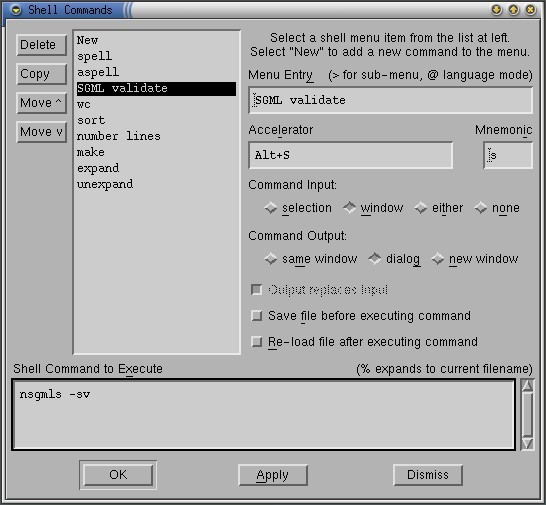Click the scrollbar up arrow in command box
546x505 pixels.
click(x=527, y=385)
